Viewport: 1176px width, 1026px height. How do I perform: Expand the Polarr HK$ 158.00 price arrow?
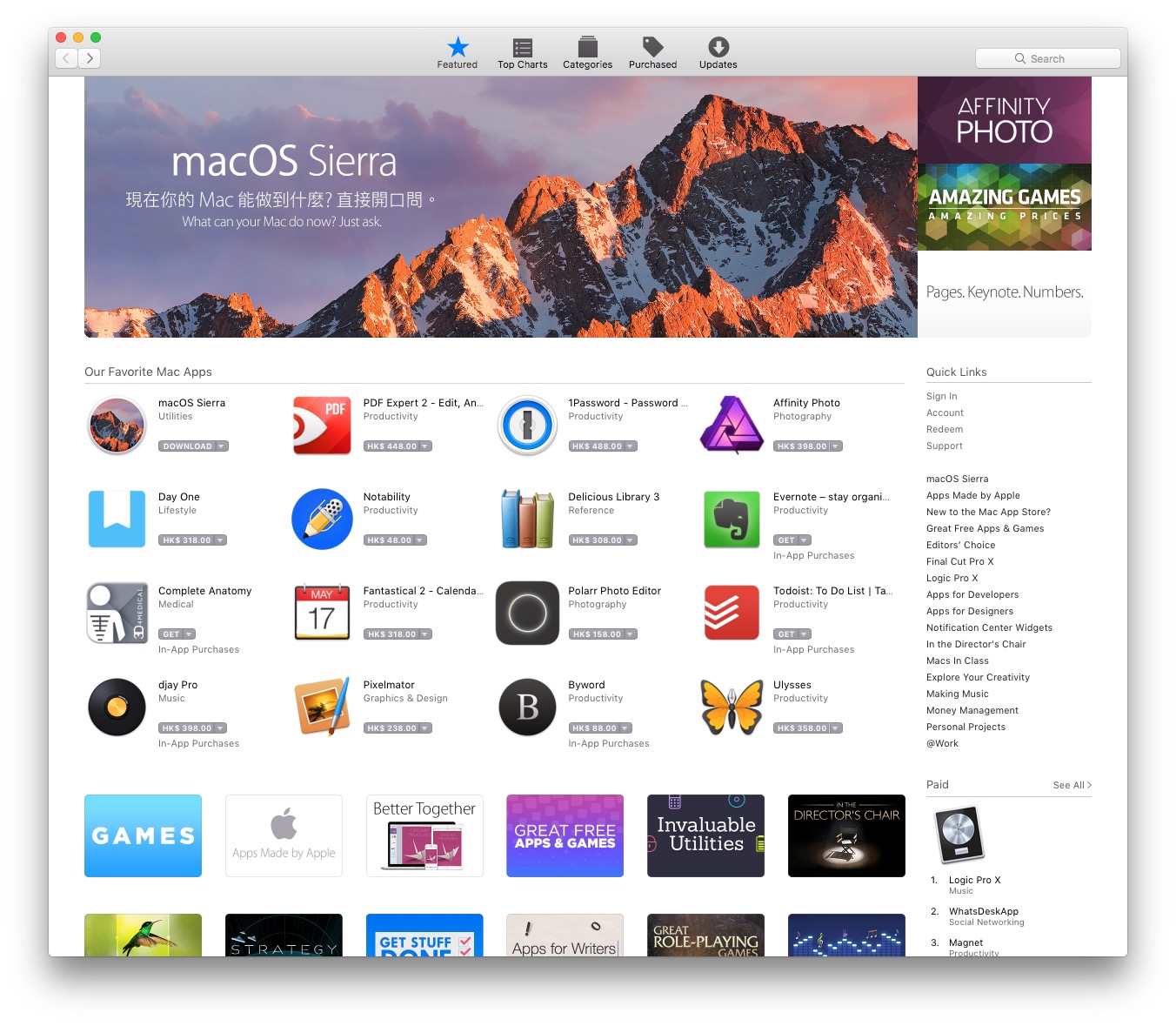coord(631,634)
